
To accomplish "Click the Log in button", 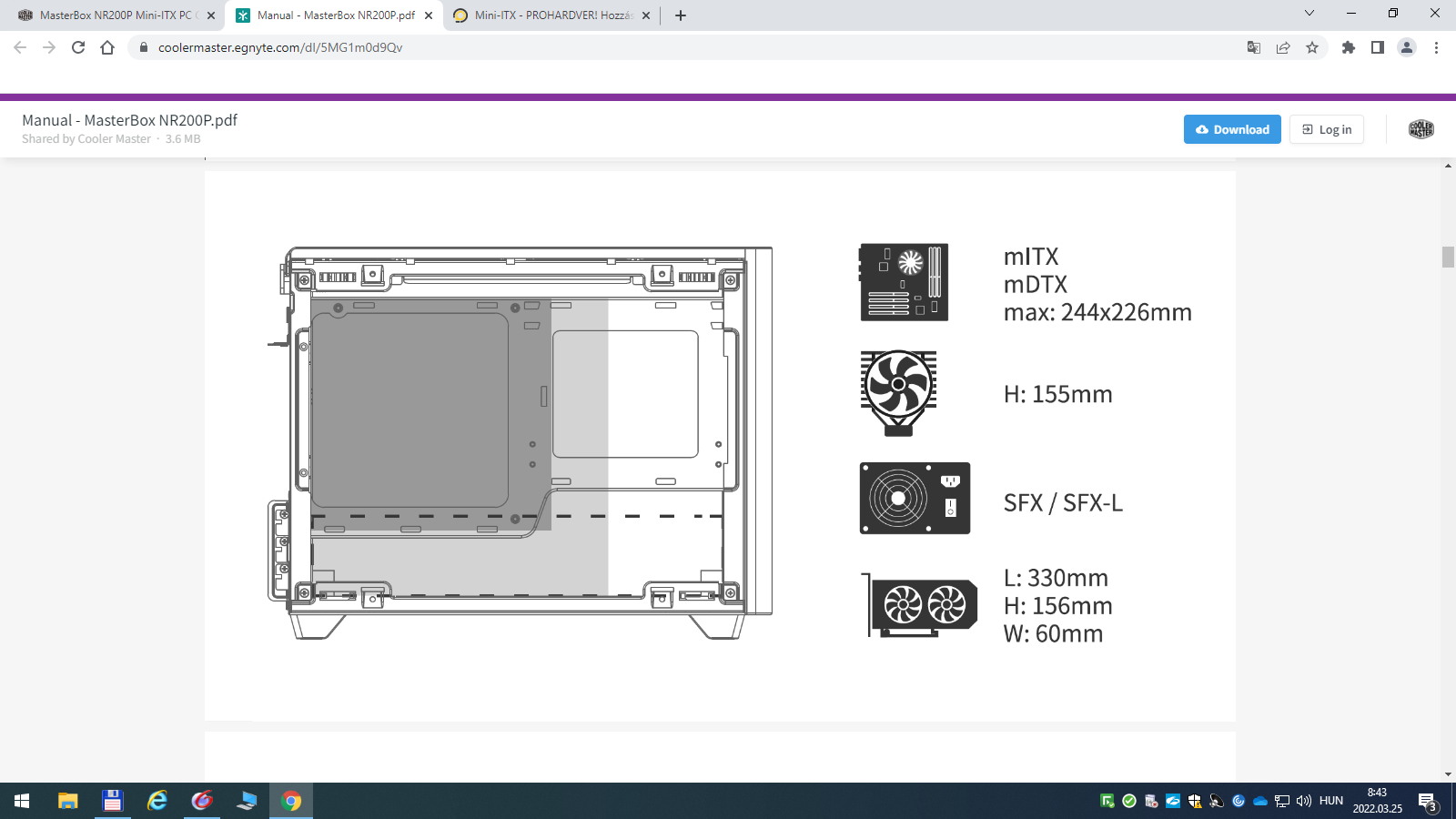I will click(1327, 129).
